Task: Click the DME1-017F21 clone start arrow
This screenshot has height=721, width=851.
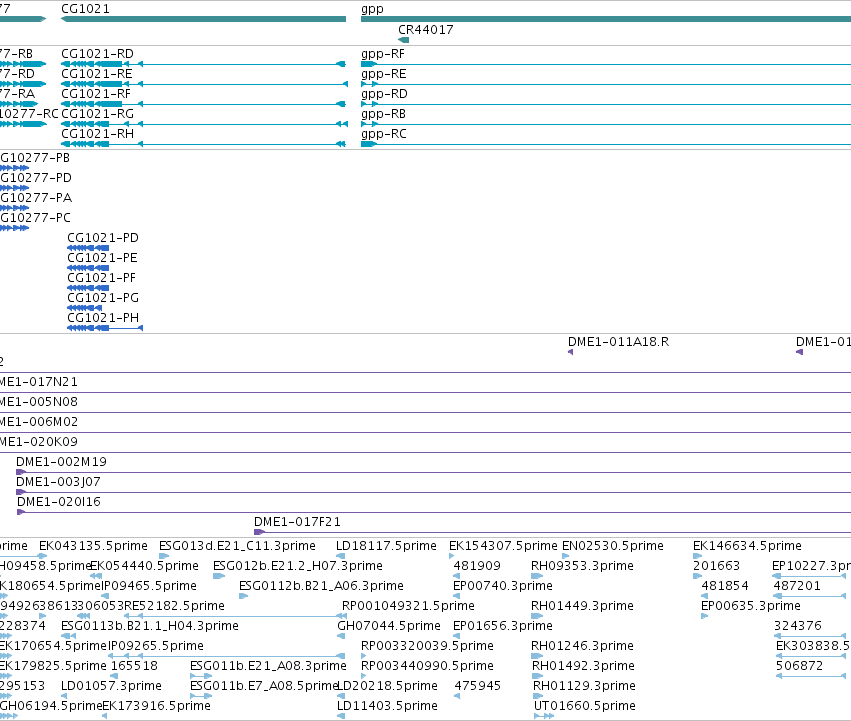Action: click(259, 532)
